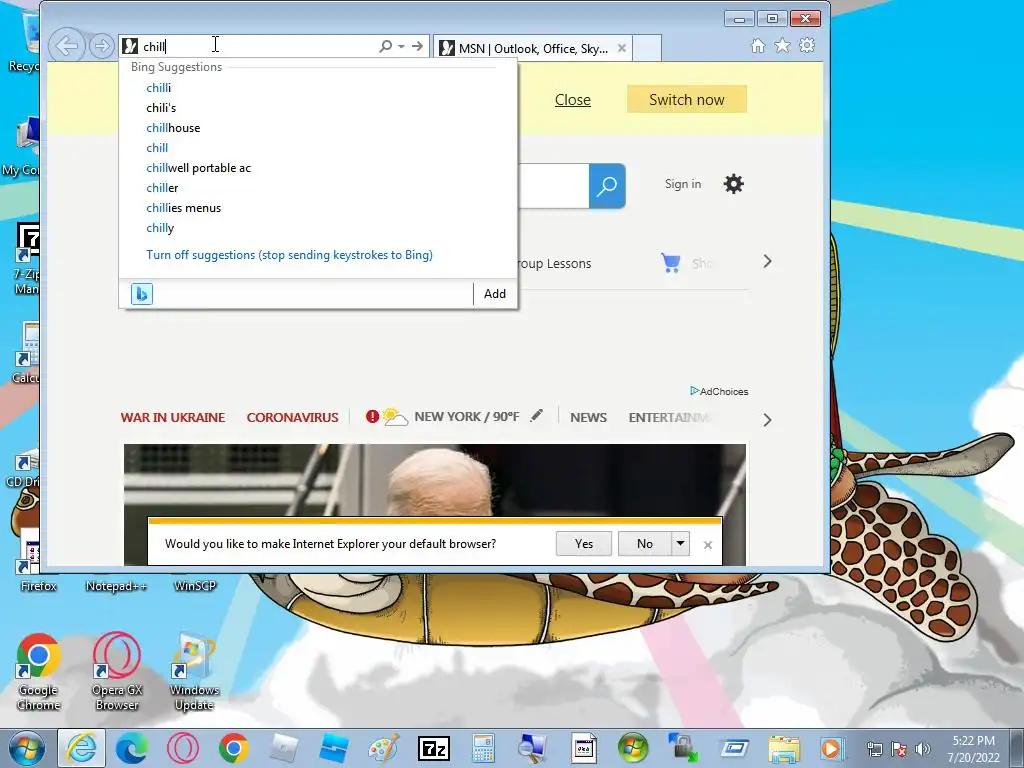
Task: Open a new blank tab
Action: coord(647,48)
